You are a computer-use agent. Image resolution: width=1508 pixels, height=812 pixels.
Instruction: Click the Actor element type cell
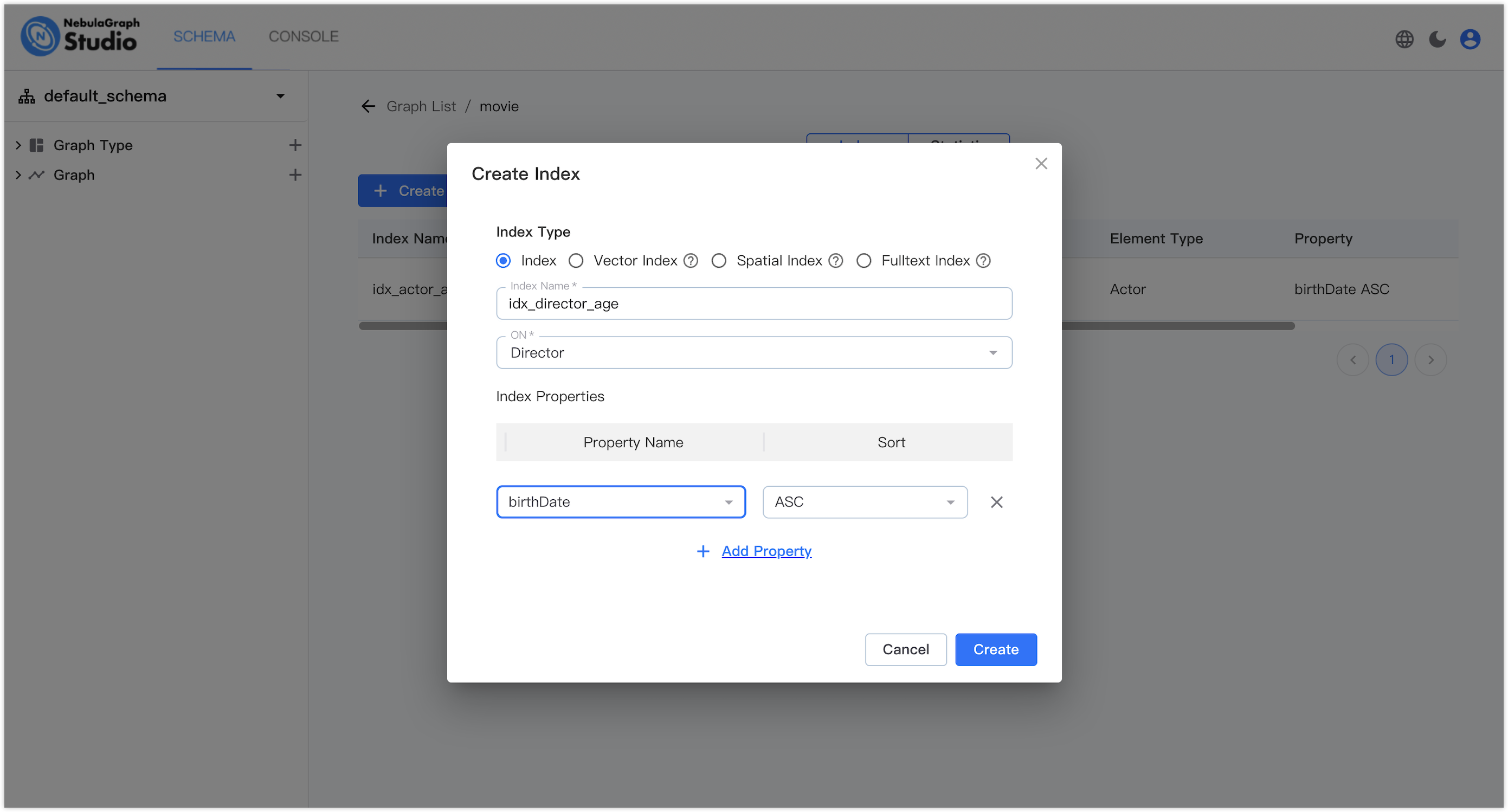coord(1127,288)
